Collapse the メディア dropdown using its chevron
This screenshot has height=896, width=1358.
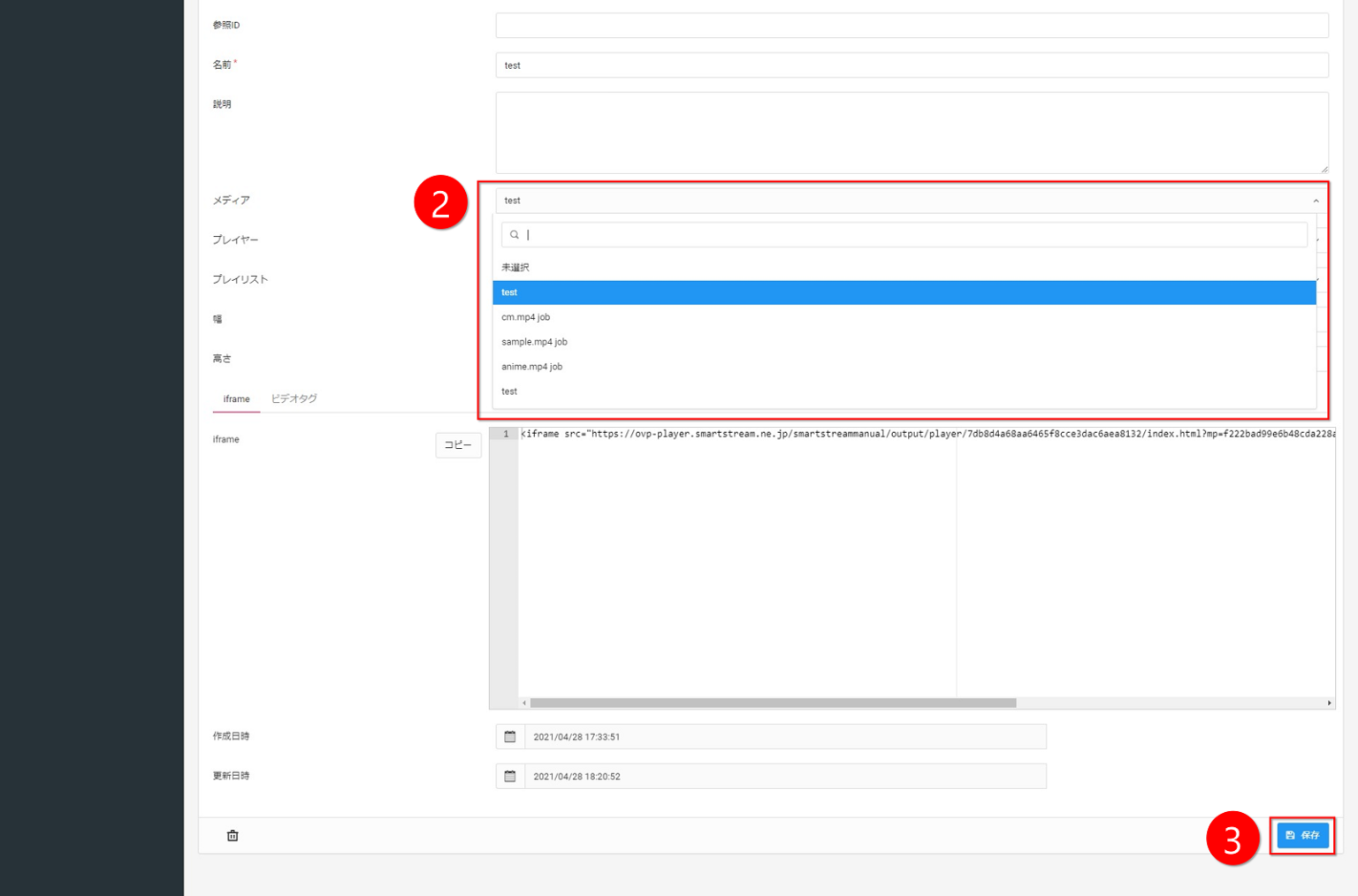[1316, 201]
